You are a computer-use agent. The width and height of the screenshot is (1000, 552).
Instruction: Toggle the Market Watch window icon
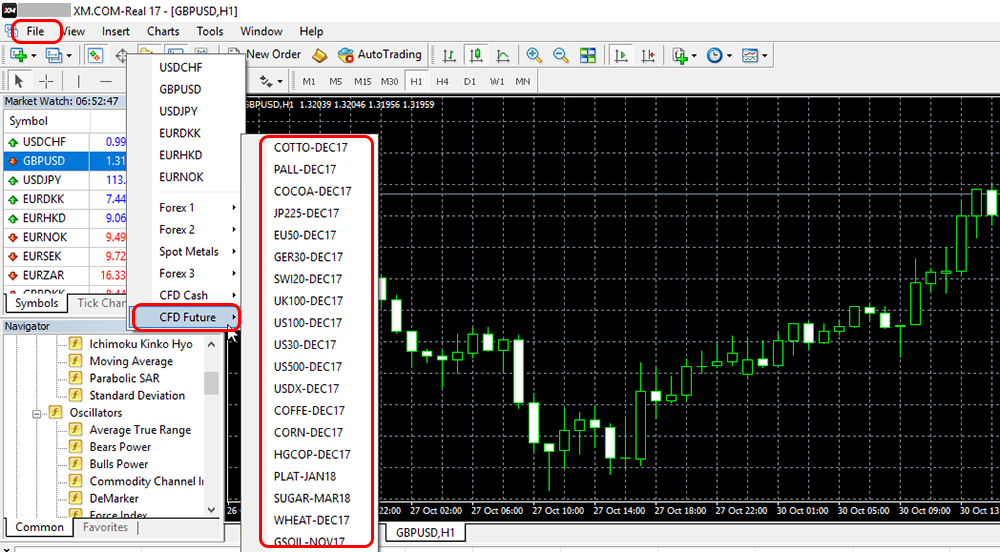click(96, 55)
